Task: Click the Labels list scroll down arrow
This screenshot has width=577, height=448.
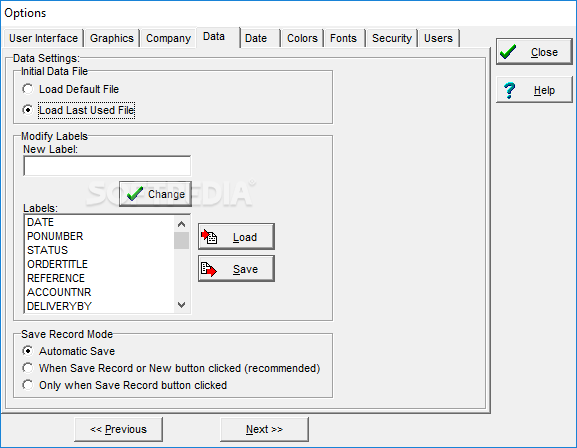Action: [181, 305]
